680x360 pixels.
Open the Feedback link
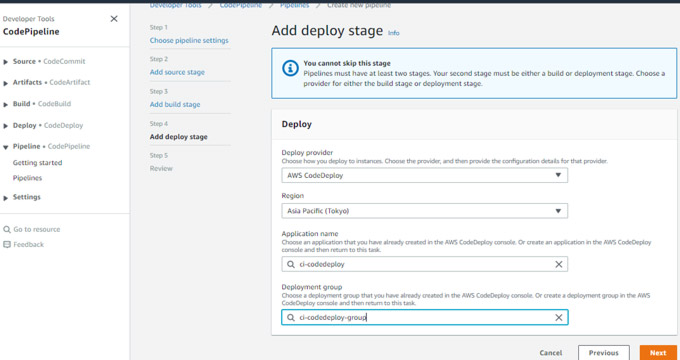point(29,244)
